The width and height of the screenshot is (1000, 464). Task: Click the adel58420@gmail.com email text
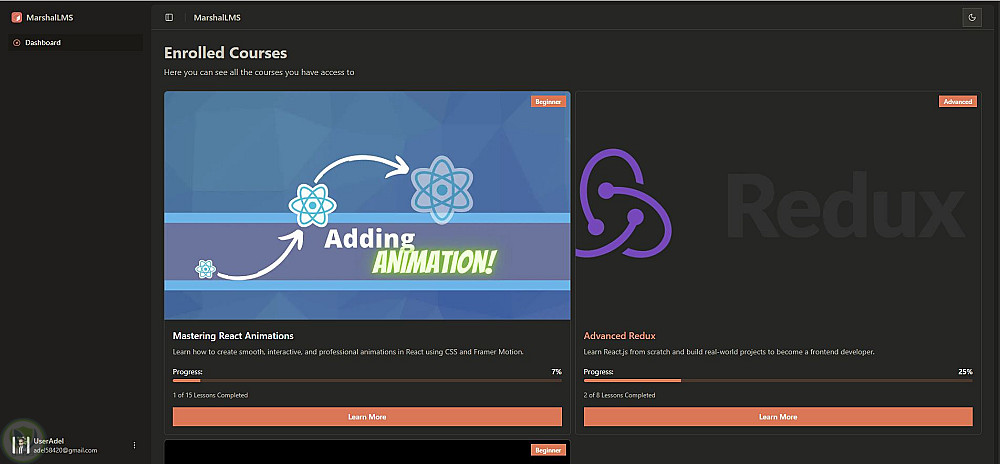pyautogui.click(x=65, y=450)
